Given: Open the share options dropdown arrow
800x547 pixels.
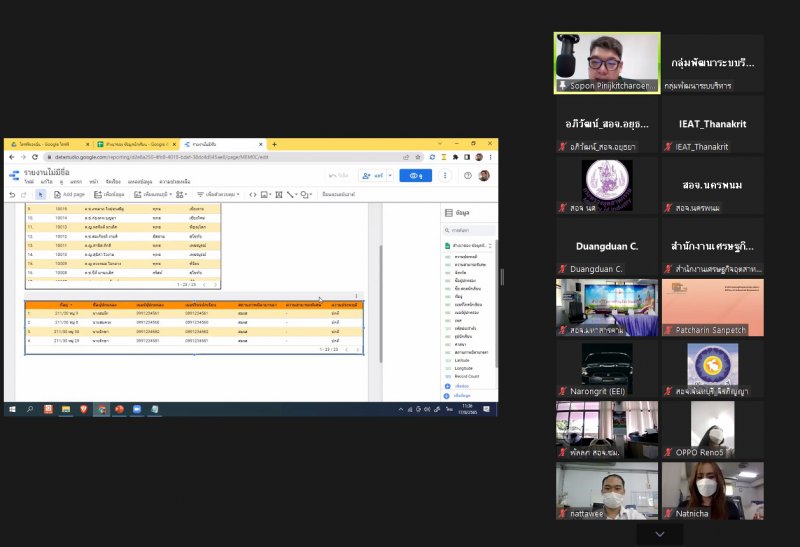Looking at the screenshot, I should click(x=390, y=176).
